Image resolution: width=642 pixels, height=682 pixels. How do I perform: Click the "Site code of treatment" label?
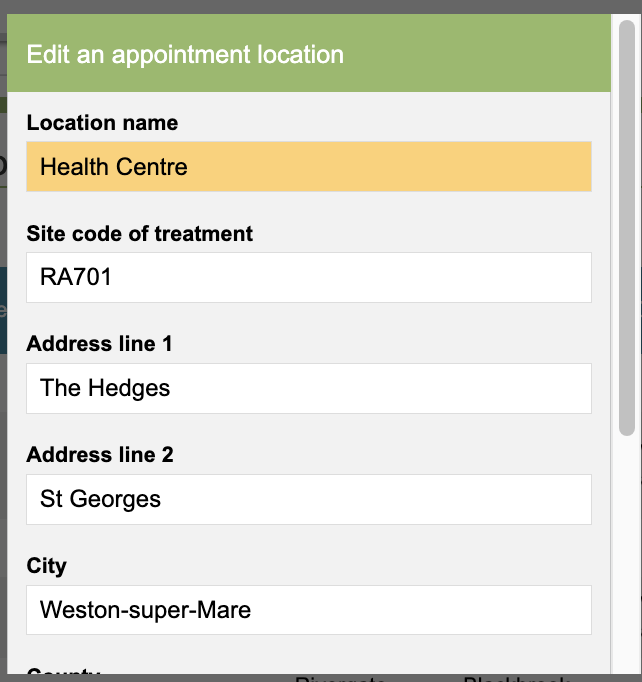140,234
